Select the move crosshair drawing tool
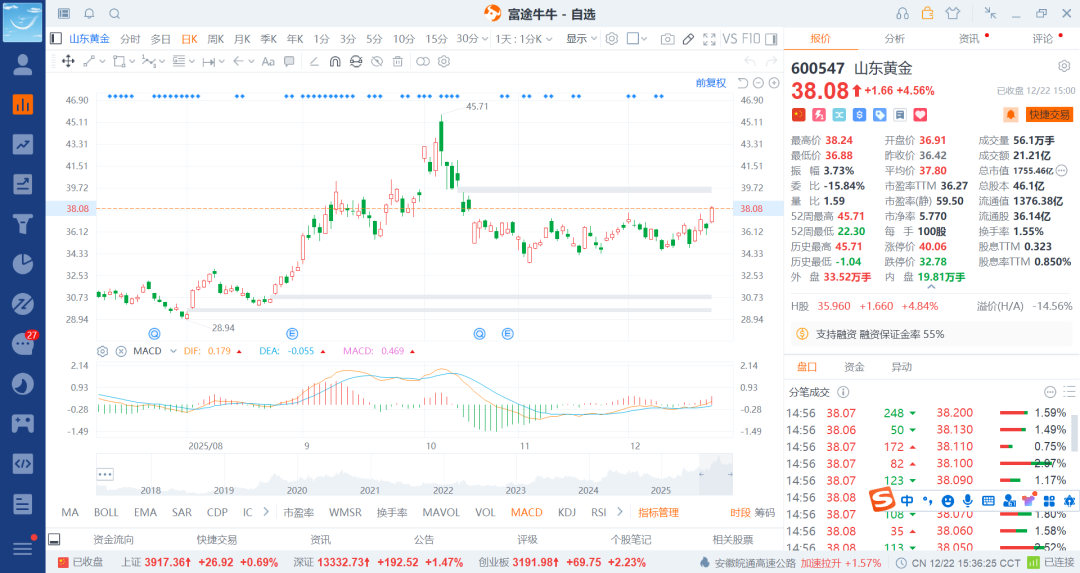Viewport: 1080px width, 573px height. pyautogui.click(x=68, y=61)
